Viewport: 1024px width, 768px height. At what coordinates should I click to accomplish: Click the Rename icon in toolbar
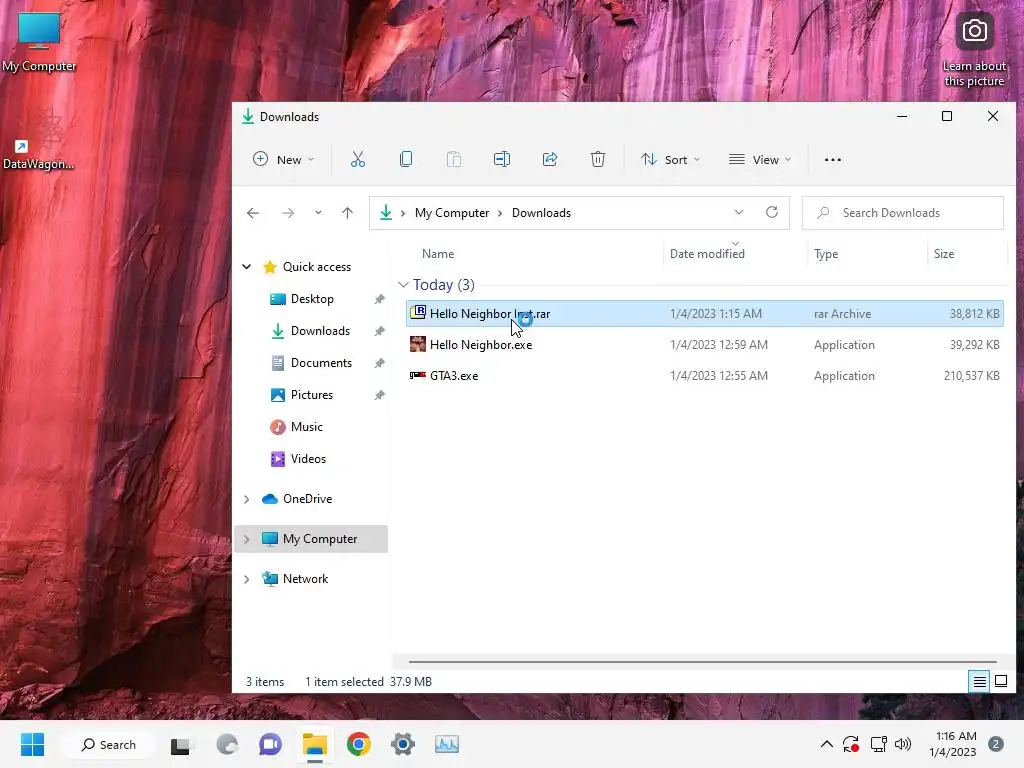tap(502, 159)
